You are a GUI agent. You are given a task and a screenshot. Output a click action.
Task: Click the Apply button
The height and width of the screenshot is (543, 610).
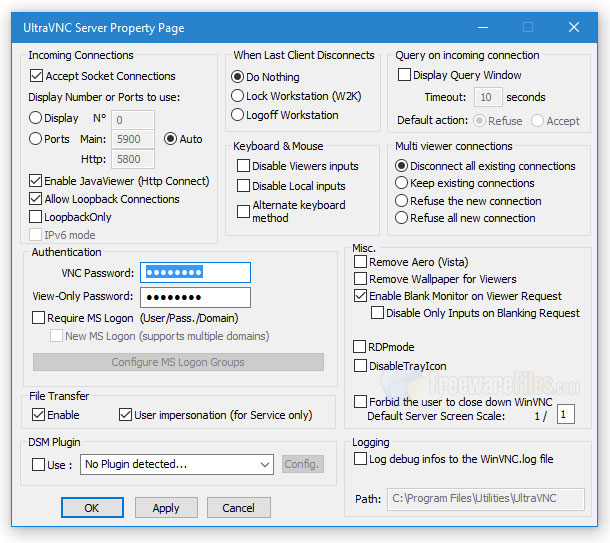pos(166,508)
